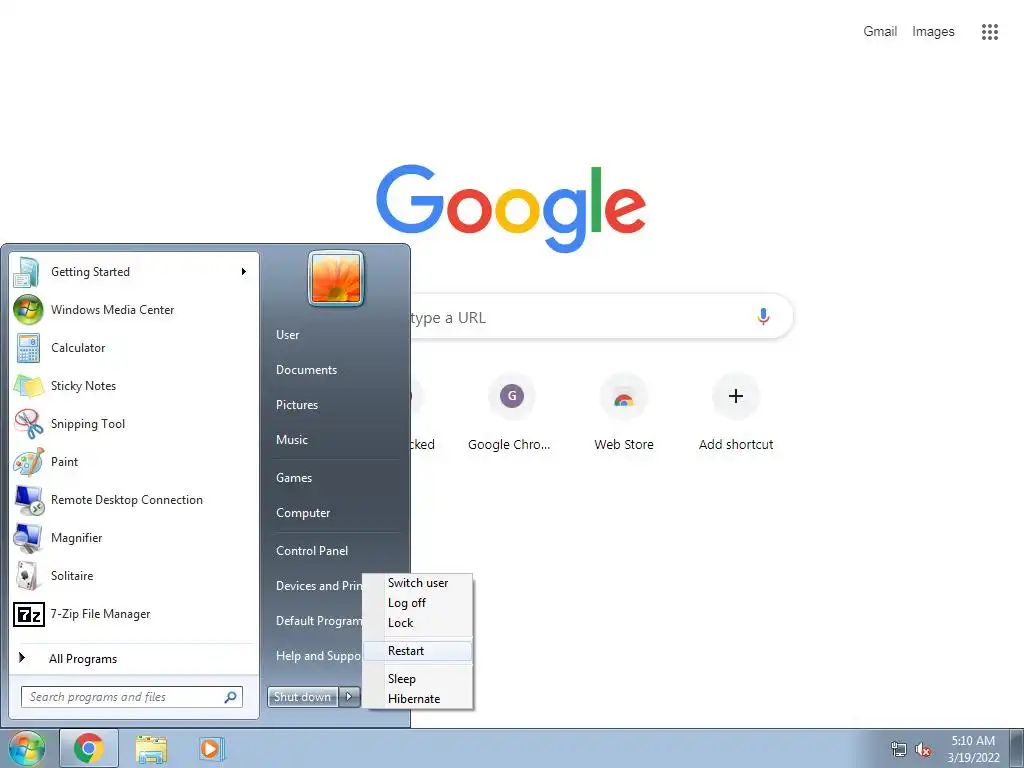Select Switch user from power menu
This screenshot has width=1024, height=768.
418,583
